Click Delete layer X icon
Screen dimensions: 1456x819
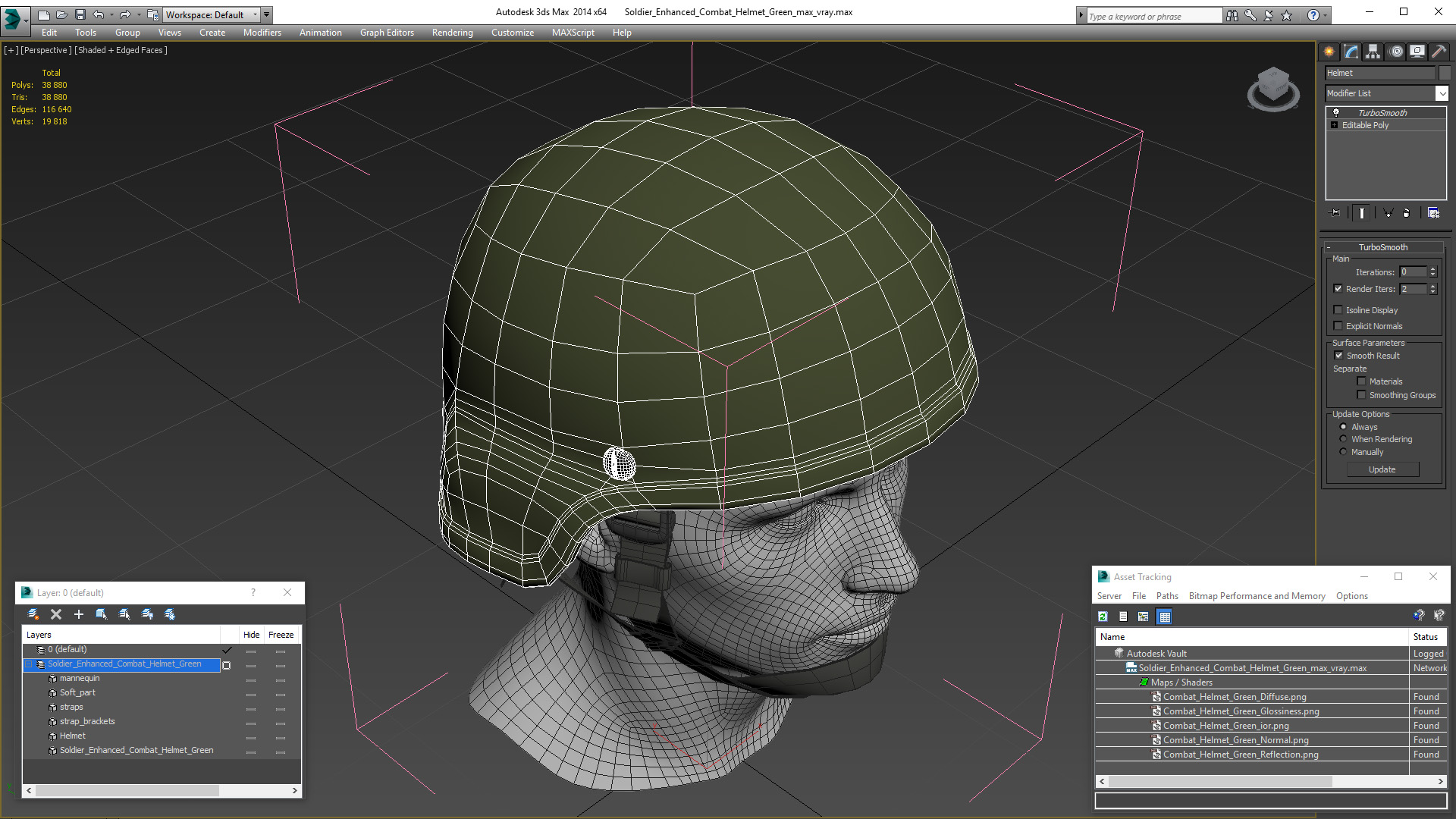point(56,614)
